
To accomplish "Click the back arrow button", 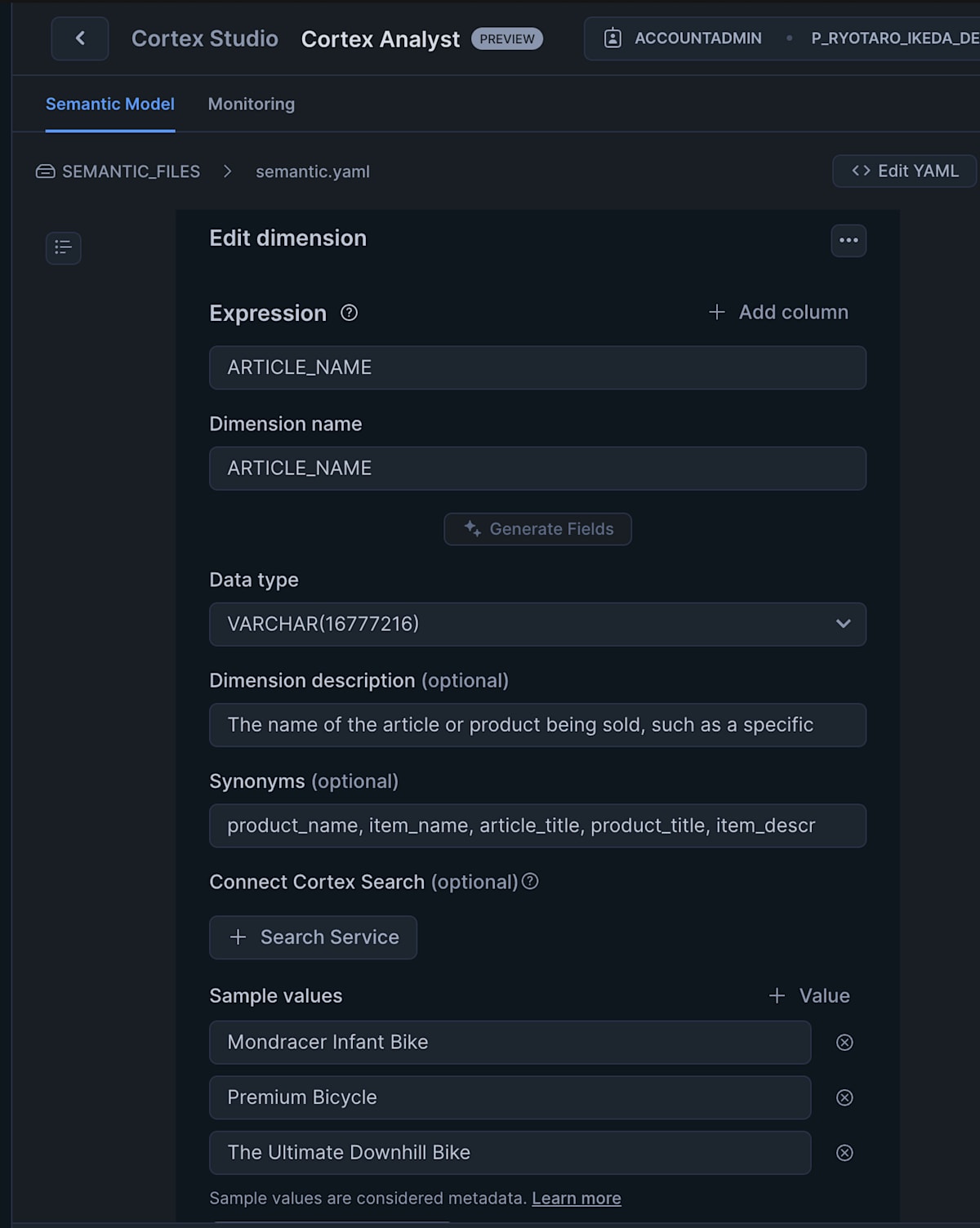I will pos(80,38).
